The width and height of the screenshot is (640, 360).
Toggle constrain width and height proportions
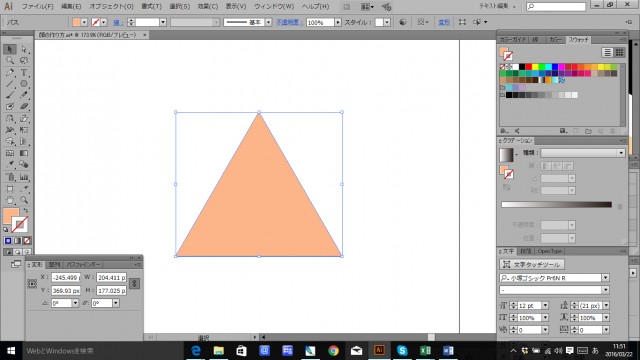pyautogui.click(x=134, y=284)
